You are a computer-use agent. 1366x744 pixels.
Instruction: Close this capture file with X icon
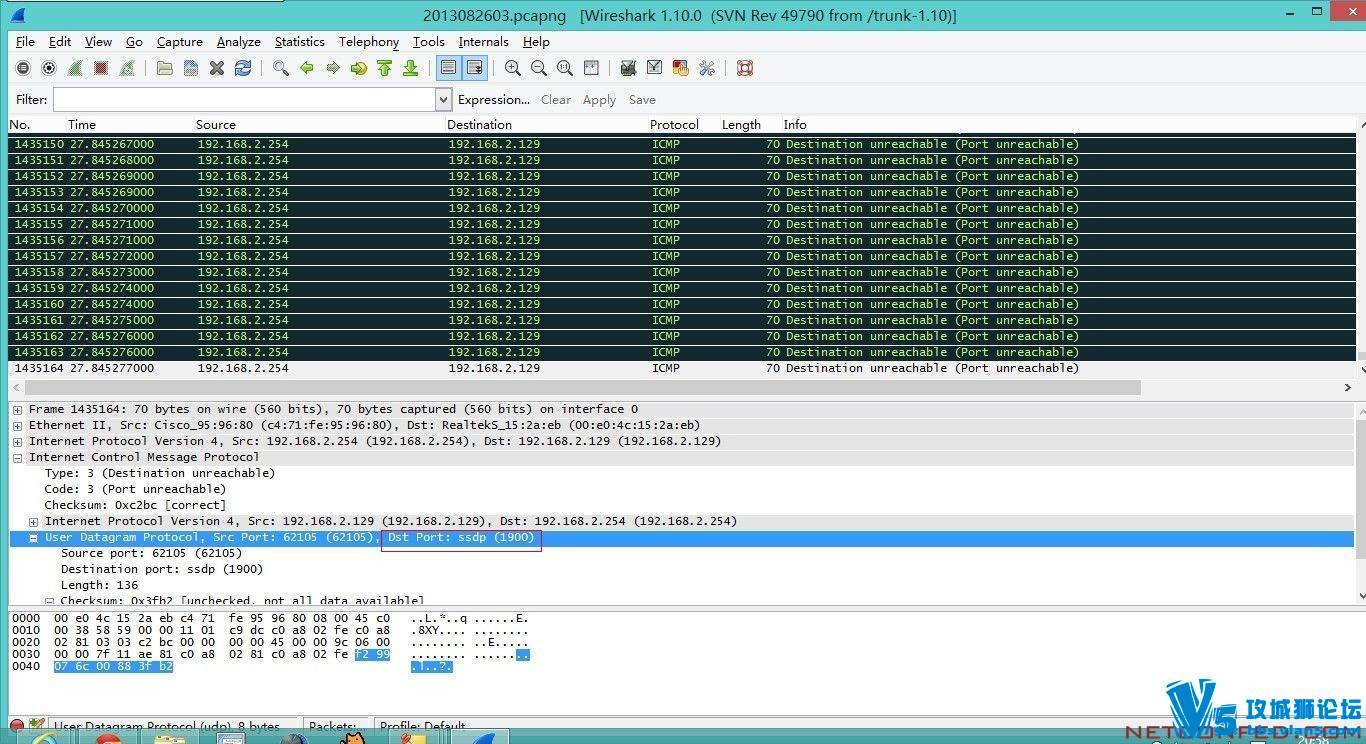[x=217, y=68]
